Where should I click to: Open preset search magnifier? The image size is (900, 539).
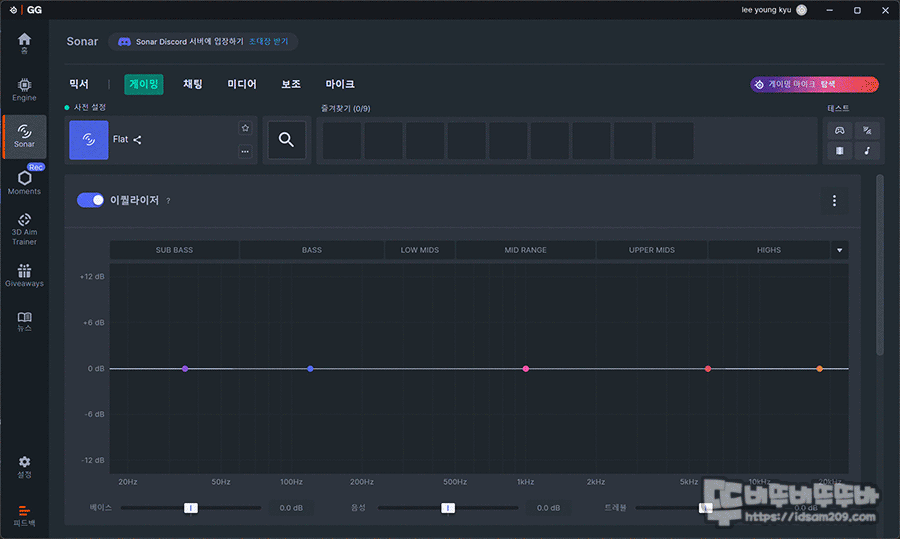tap(286, 139)
